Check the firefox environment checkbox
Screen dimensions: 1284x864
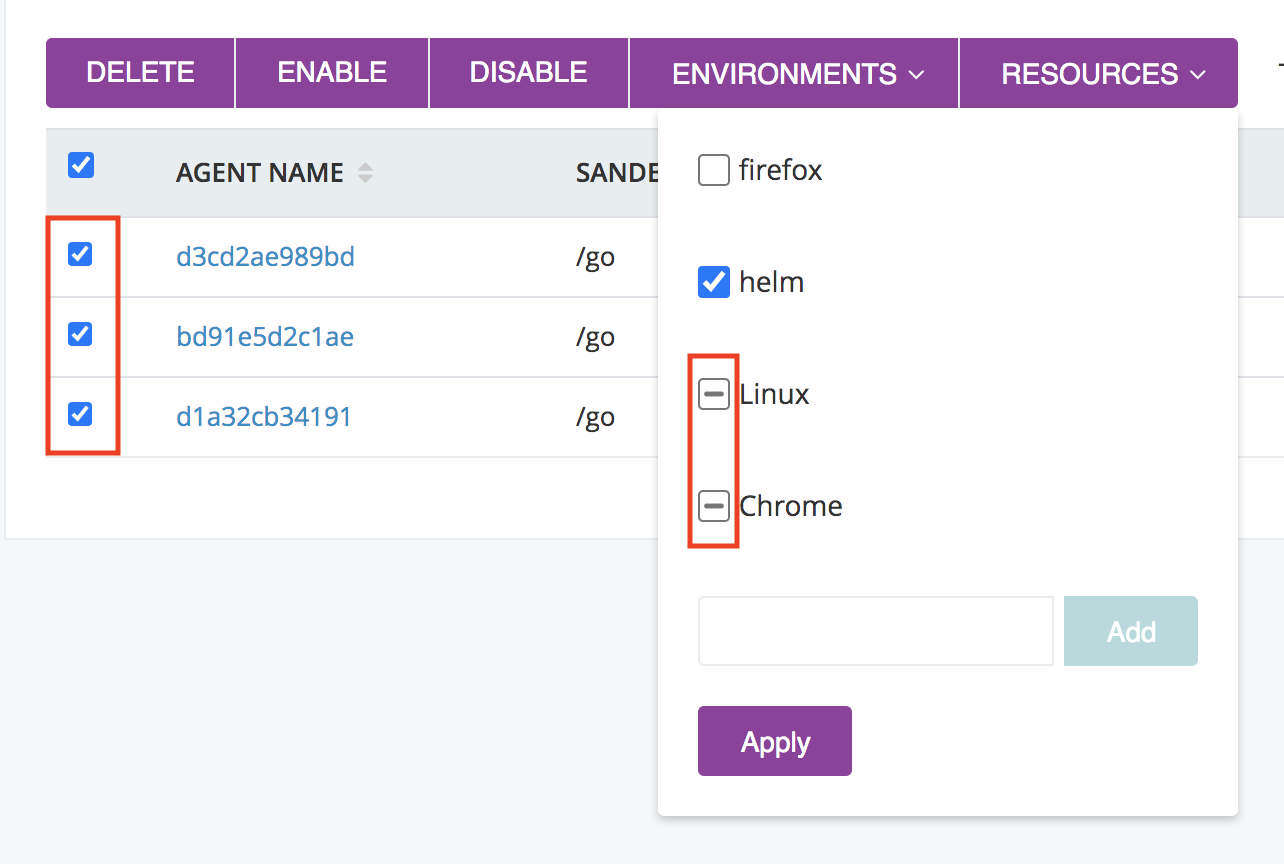pyautogui.click(x=713, y=171)
